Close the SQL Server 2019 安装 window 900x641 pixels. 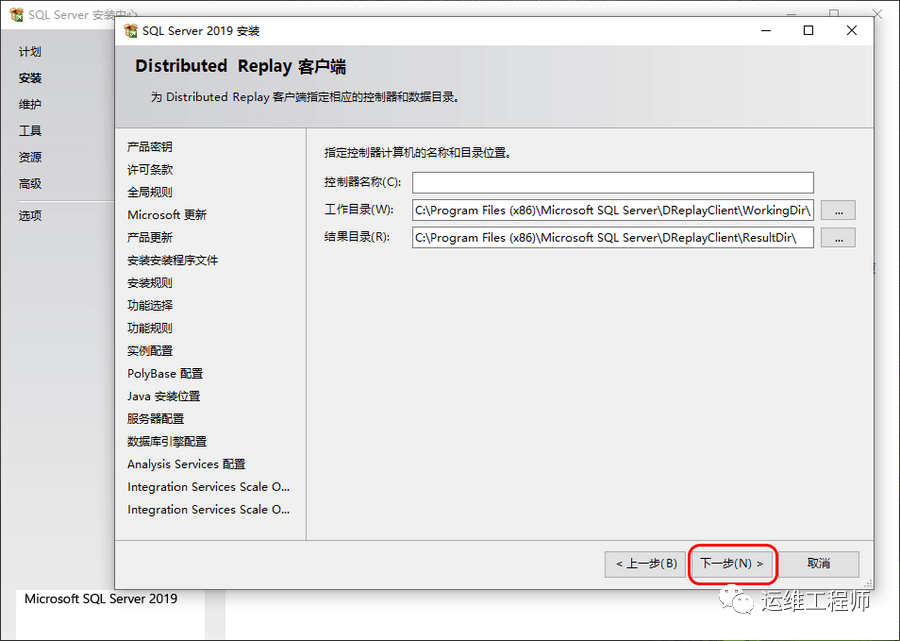(x=852, y=30)
